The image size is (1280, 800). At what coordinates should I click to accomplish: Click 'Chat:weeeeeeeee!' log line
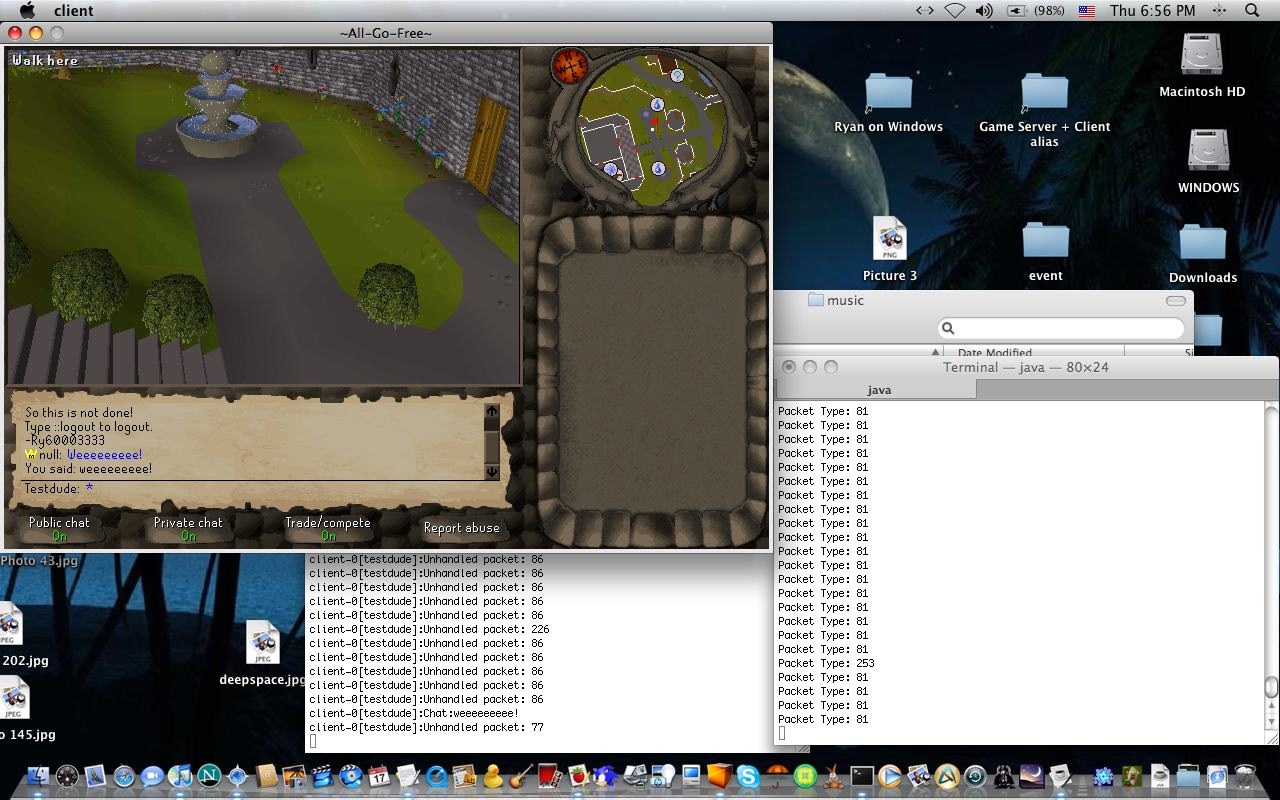(414, 713)
